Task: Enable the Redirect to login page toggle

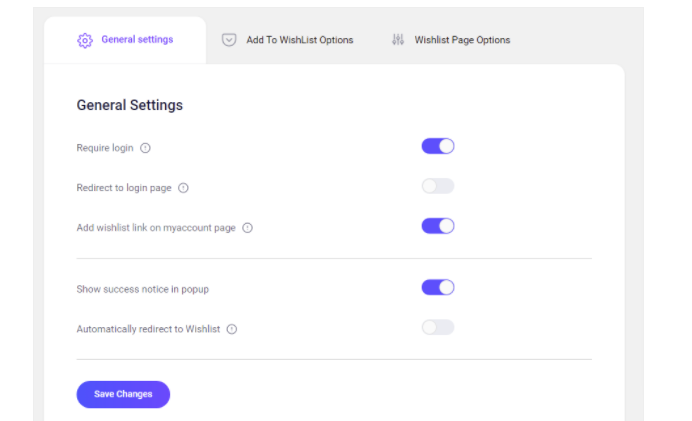Action: tap(438, 186)
